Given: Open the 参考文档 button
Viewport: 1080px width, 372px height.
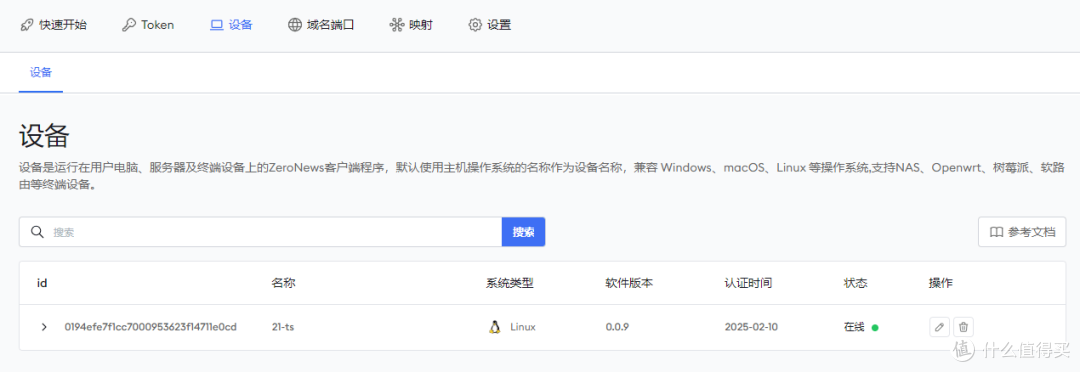Looking at the screenshot, I should (x=1022, y=232).
